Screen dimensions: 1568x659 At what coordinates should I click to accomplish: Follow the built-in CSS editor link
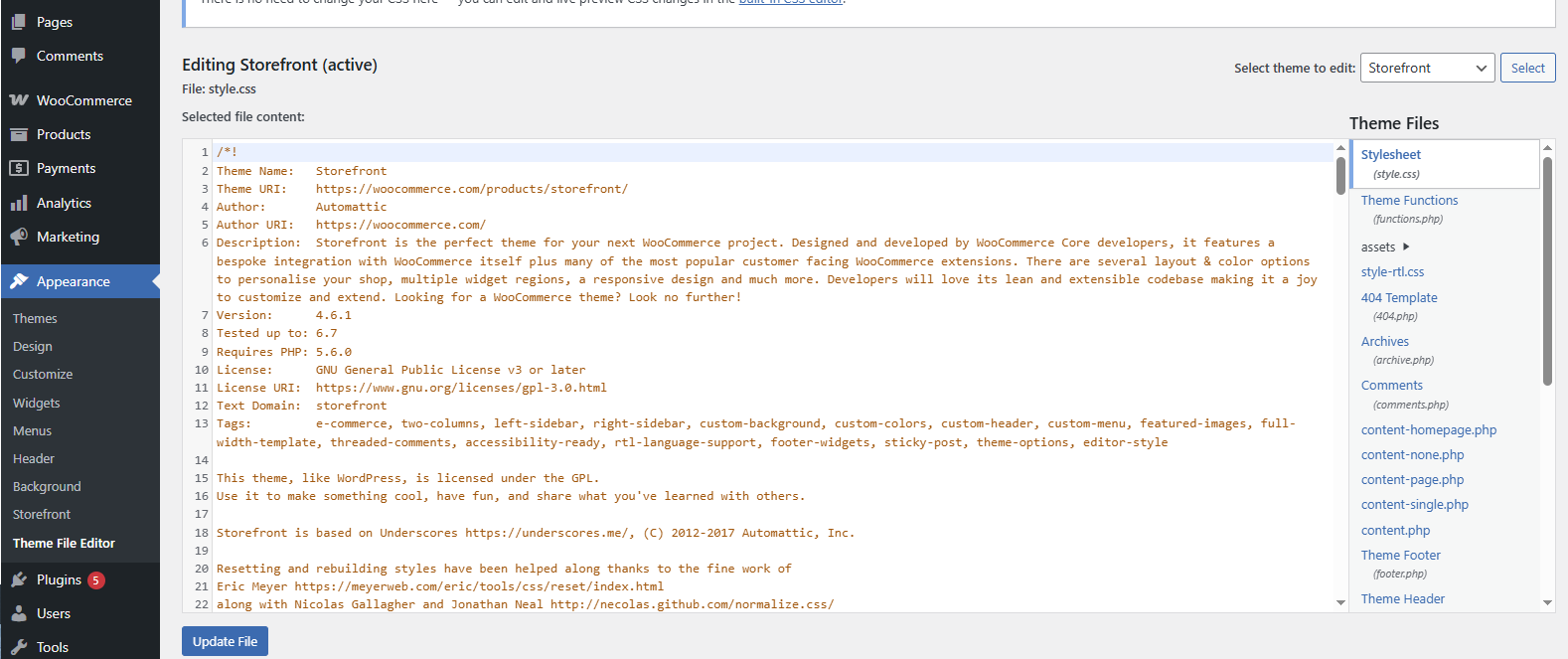pyautogui.click(x=790, y=3)
